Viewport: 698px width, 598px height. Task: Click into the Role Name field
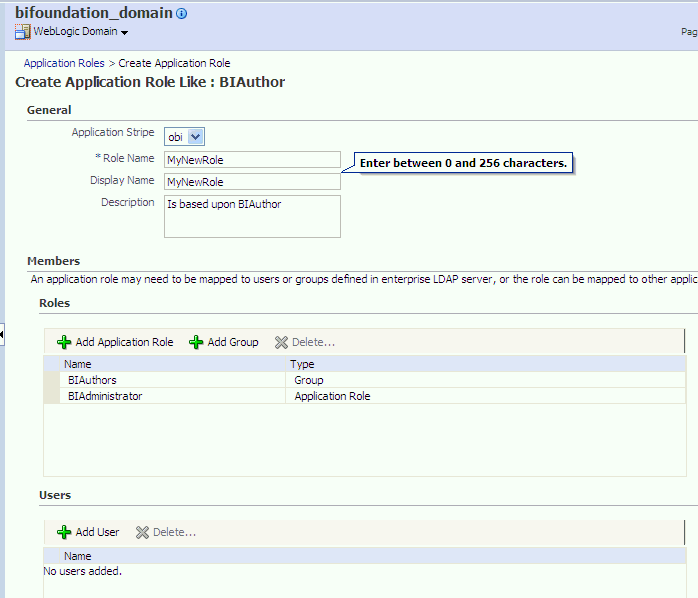pos(252,160)
